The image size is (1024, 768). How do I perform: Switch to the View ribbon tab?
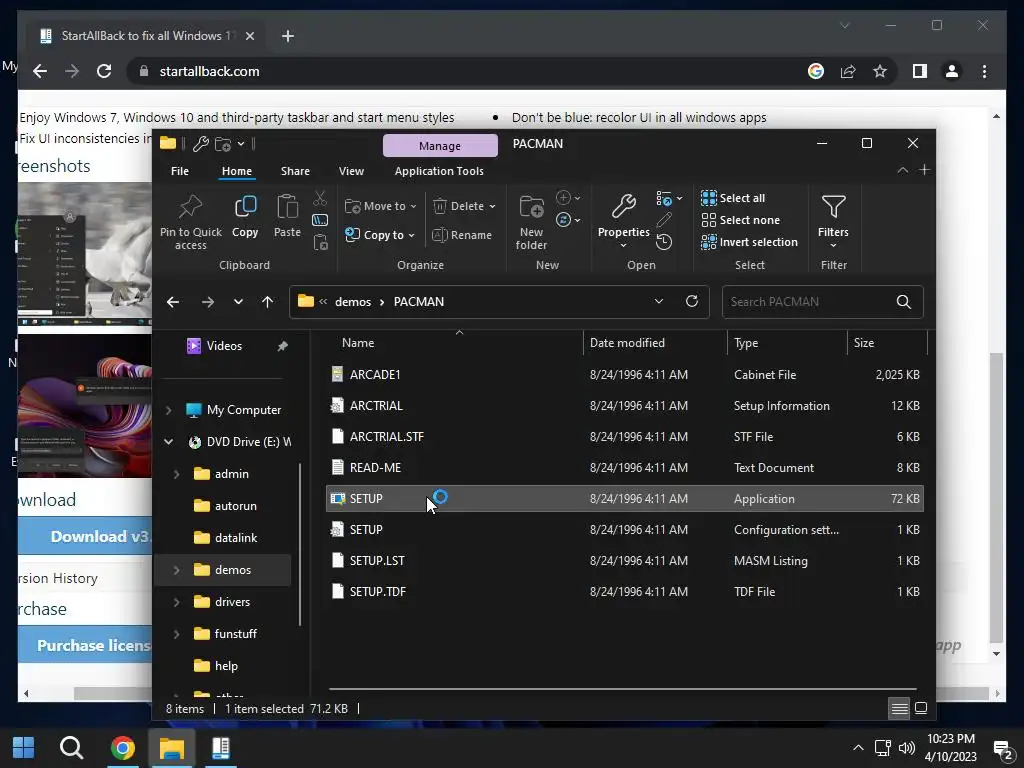pos(351,171)
